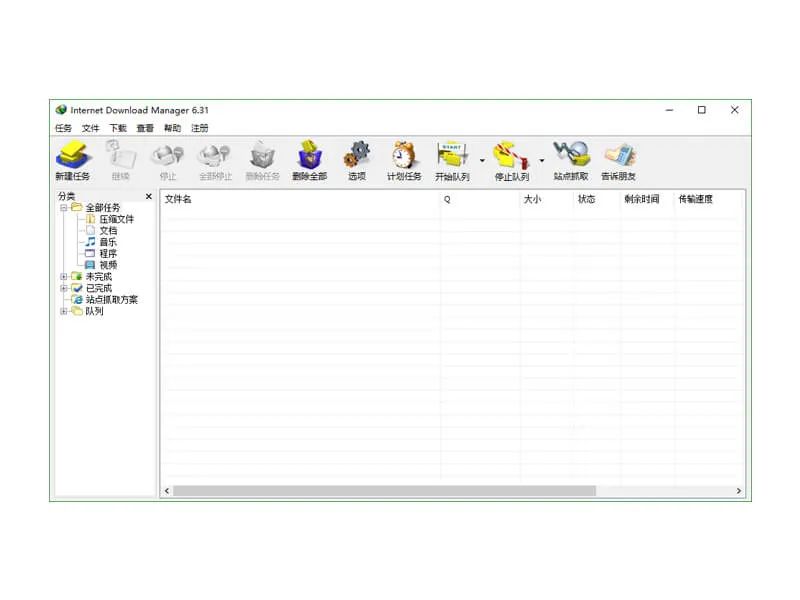This screenshot has height=600, width=800.
Task: Click the right scroll arrow of list
Action: [739, 491]
